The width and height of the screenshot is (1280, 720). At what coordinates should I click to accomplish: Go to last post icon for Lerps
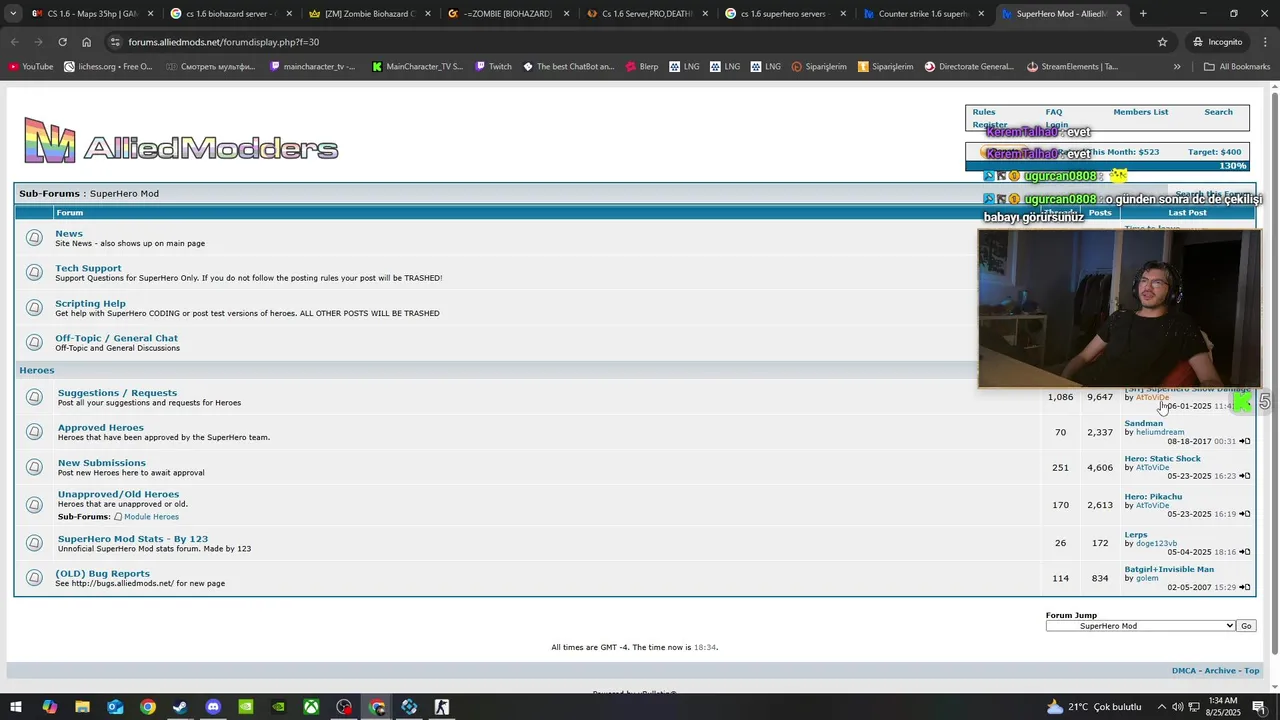click(x=1245, y=552)
